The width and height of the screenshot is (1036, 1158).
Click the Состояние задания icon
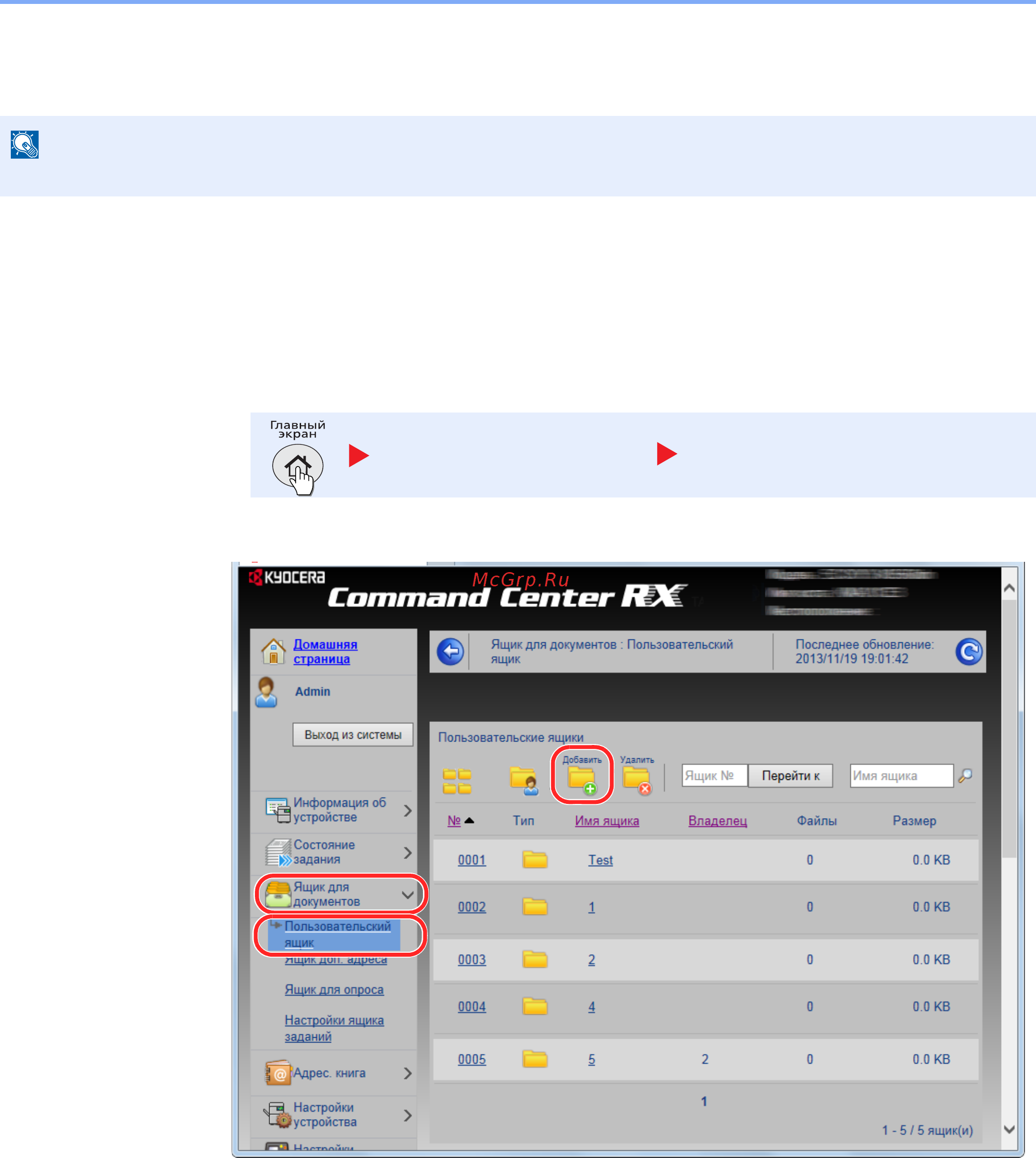click(279, 853)
